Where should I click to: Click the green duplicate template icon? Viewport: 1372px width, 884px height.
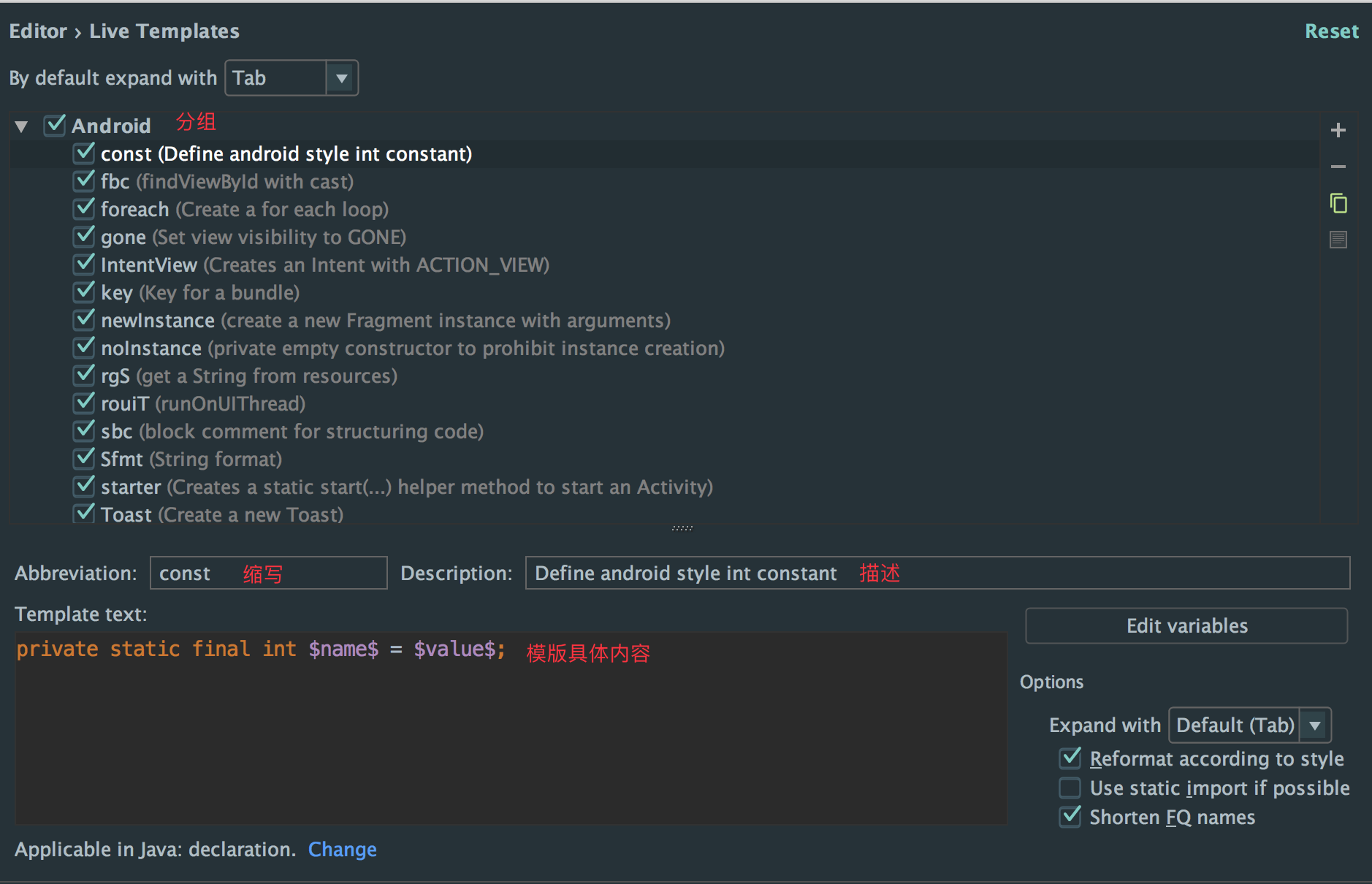(1338, 203)
